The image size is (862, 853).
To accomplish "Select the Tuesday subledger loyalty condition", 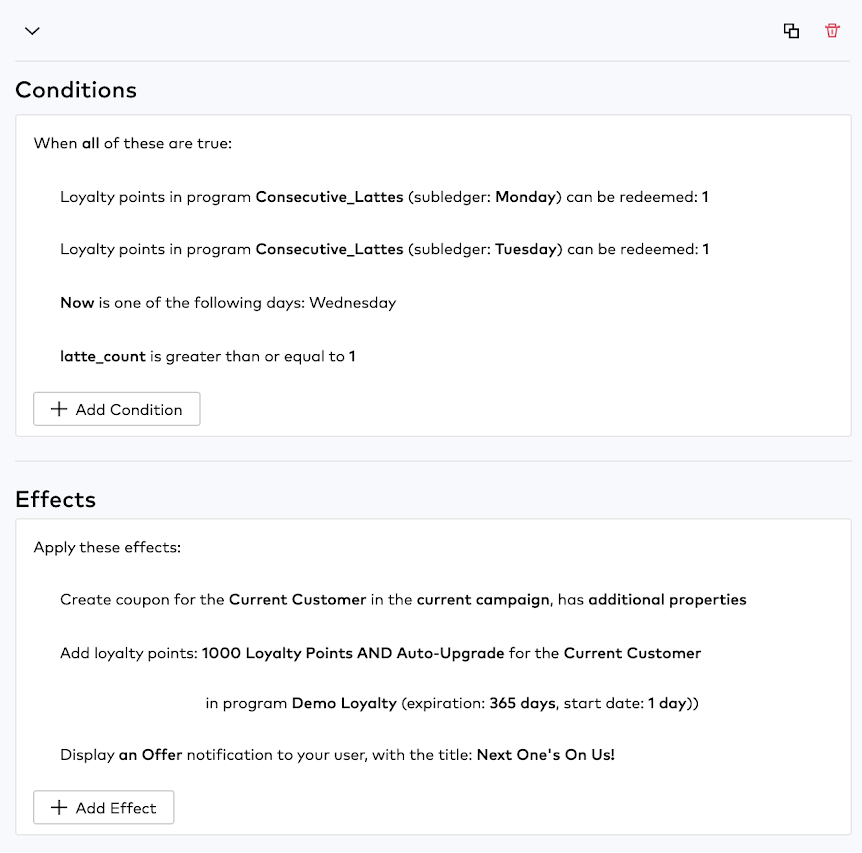I will pyautogui.click(x=383, y=249).
